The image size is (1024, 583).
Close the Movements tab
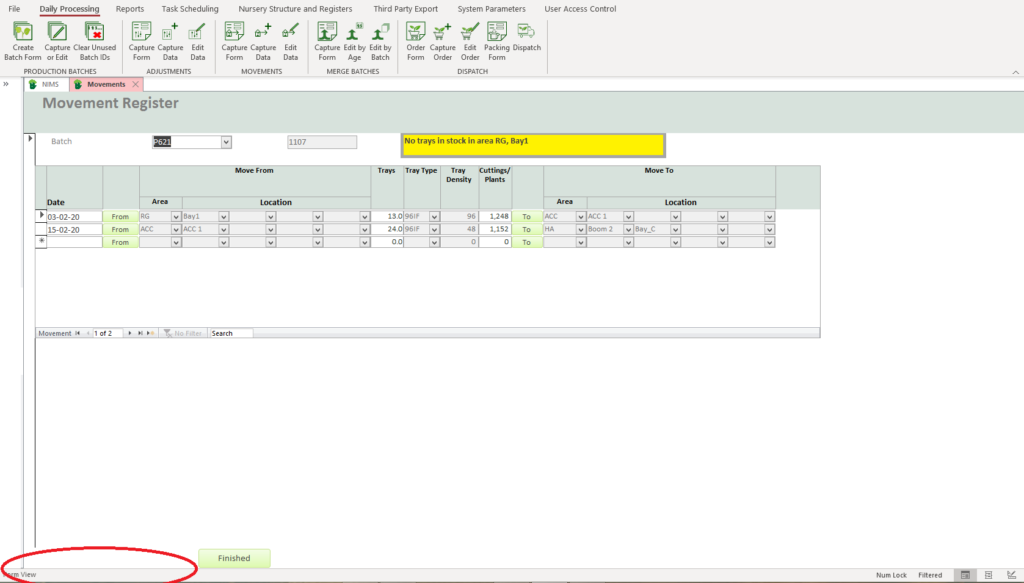pyautogui.click(x=136, y=85)
